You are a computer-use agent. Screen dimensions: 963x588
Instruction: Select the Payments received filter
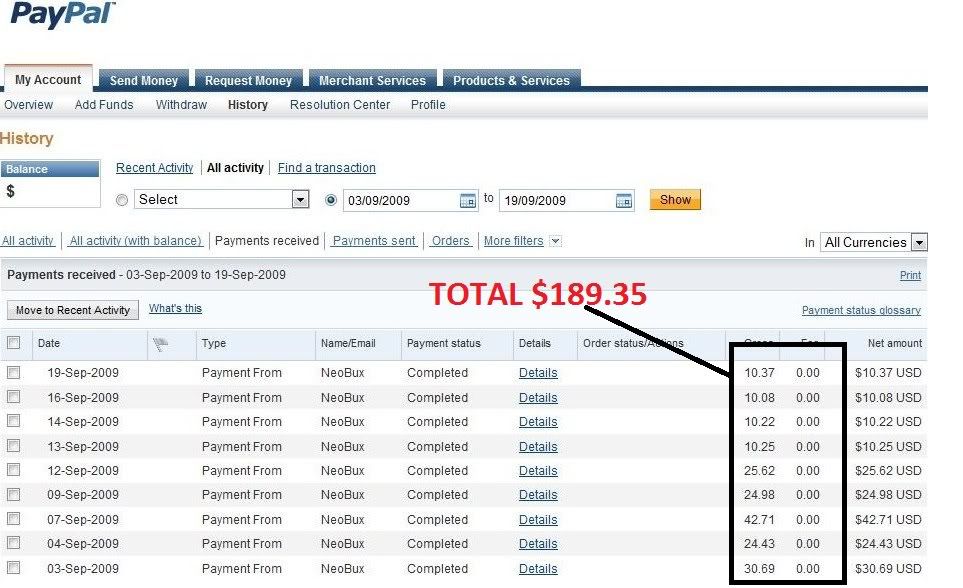(x=267, y=241)
